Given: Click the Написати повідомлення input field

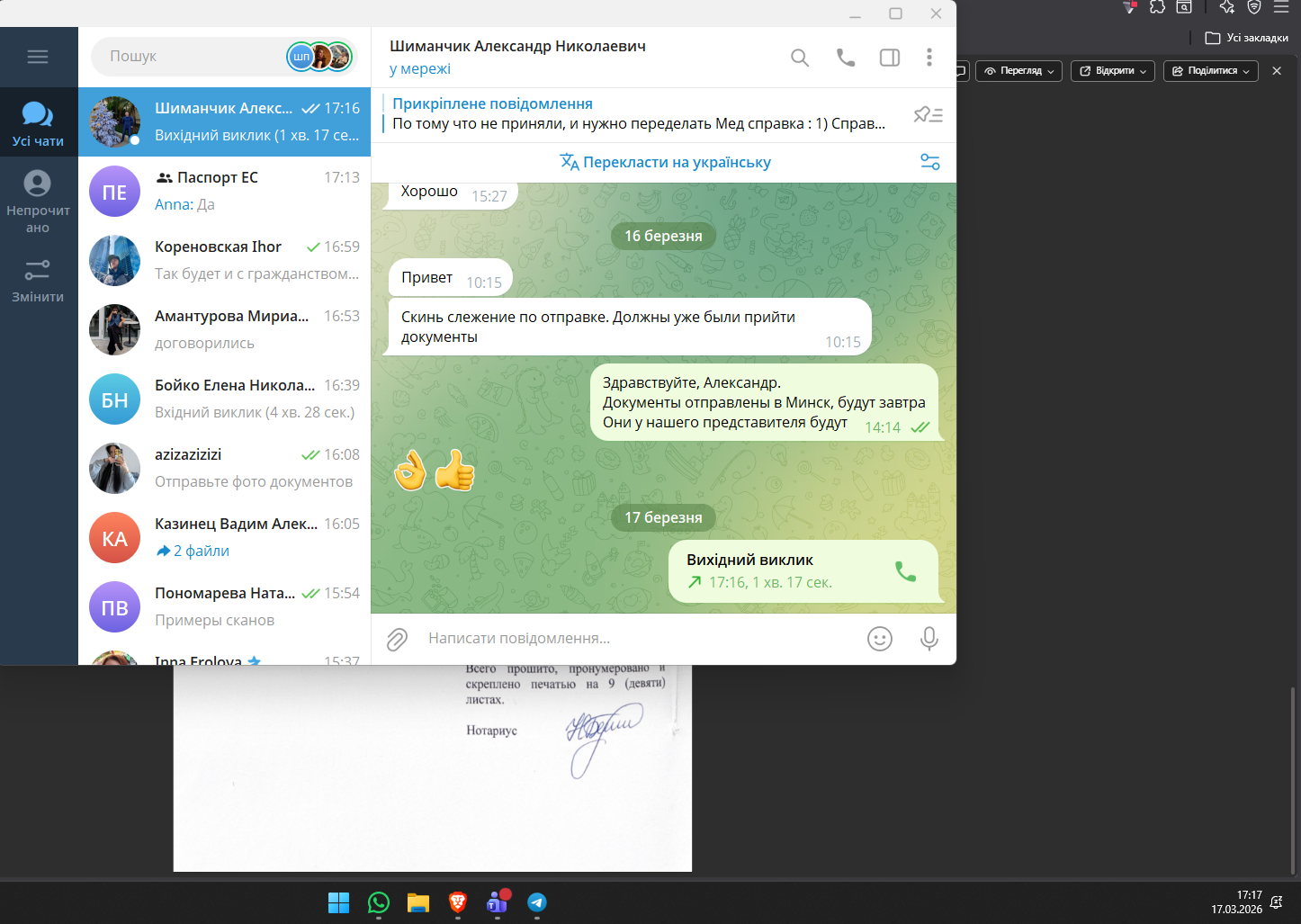Looking at the screenshot, I should 639,638.
